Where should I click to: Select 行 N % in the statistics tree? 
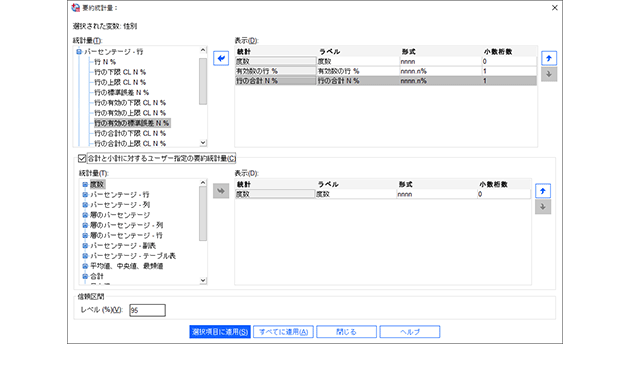point(105,62)
